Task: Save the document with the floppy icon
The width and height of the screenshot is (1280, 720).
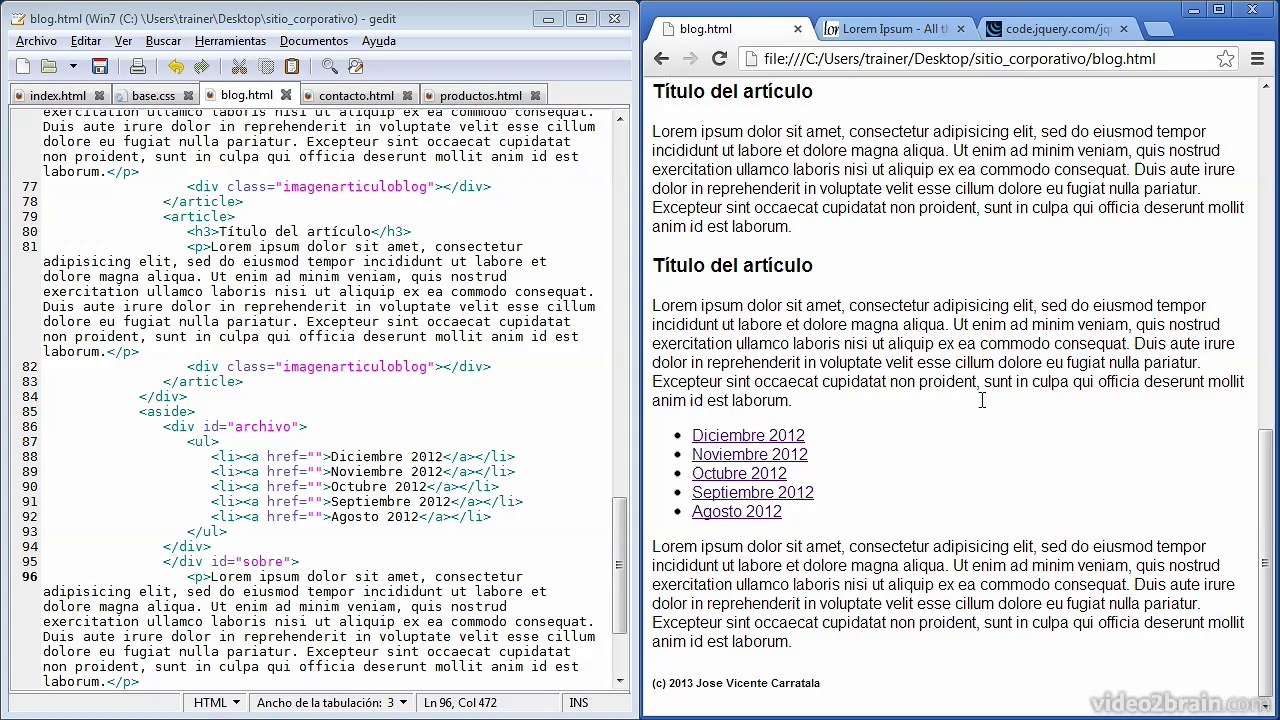Action: (100, 67)
